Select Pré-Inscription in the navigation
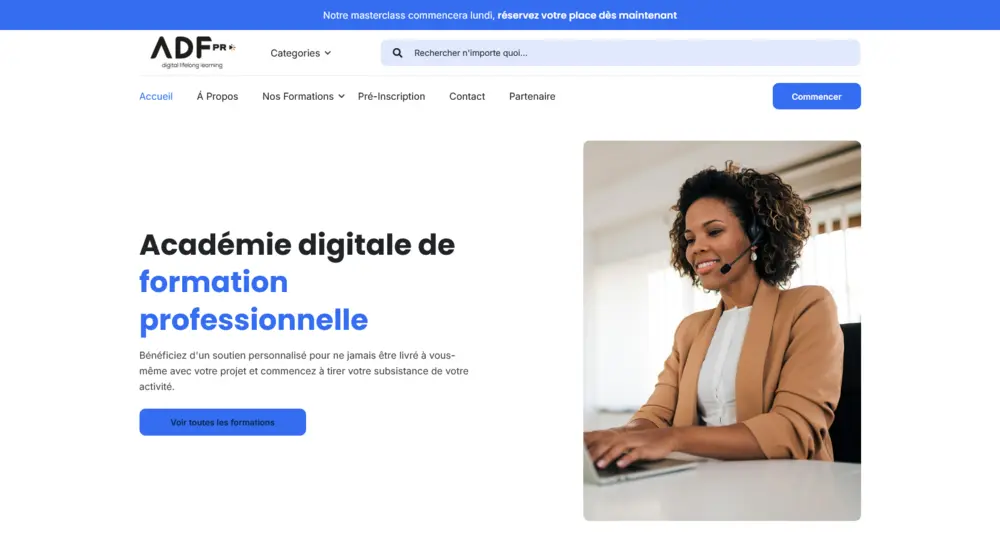The image size is (1000, 539). coord(391,96)
